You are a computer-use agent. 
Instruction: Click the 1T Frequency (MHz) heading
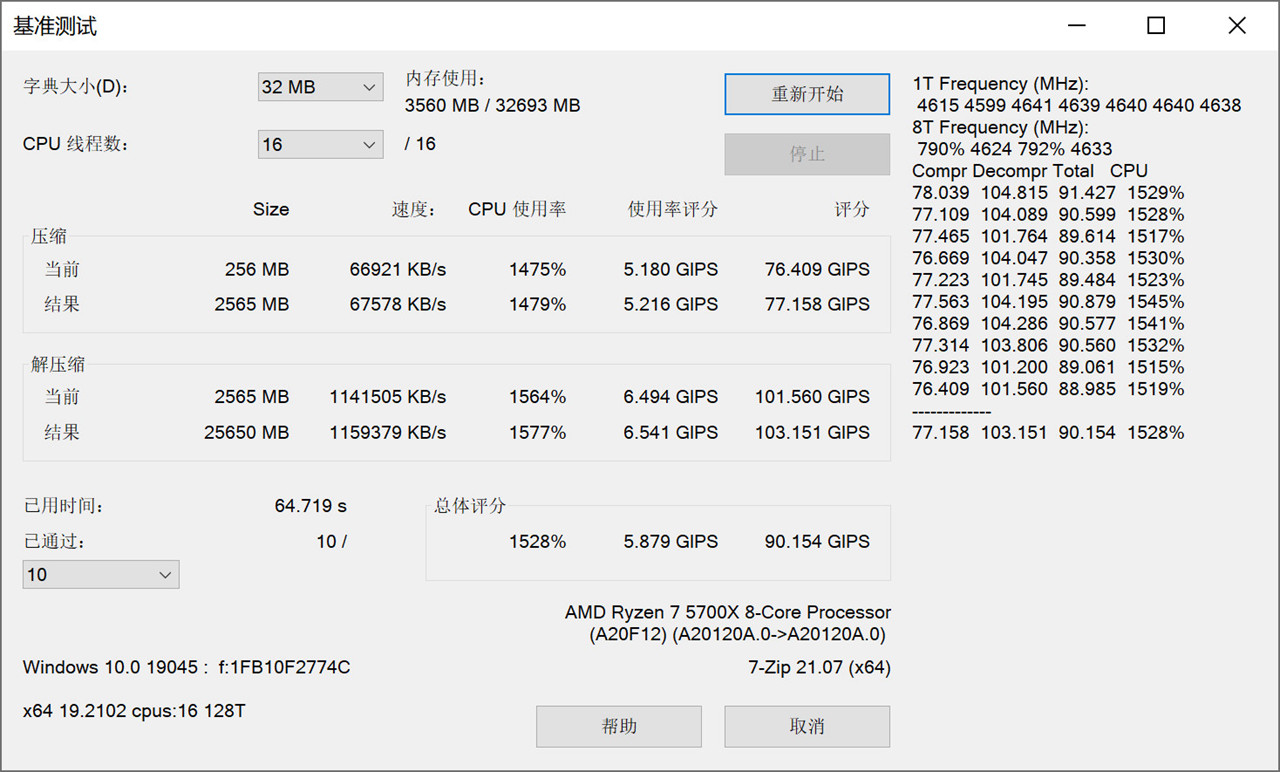coord(1000,84)
